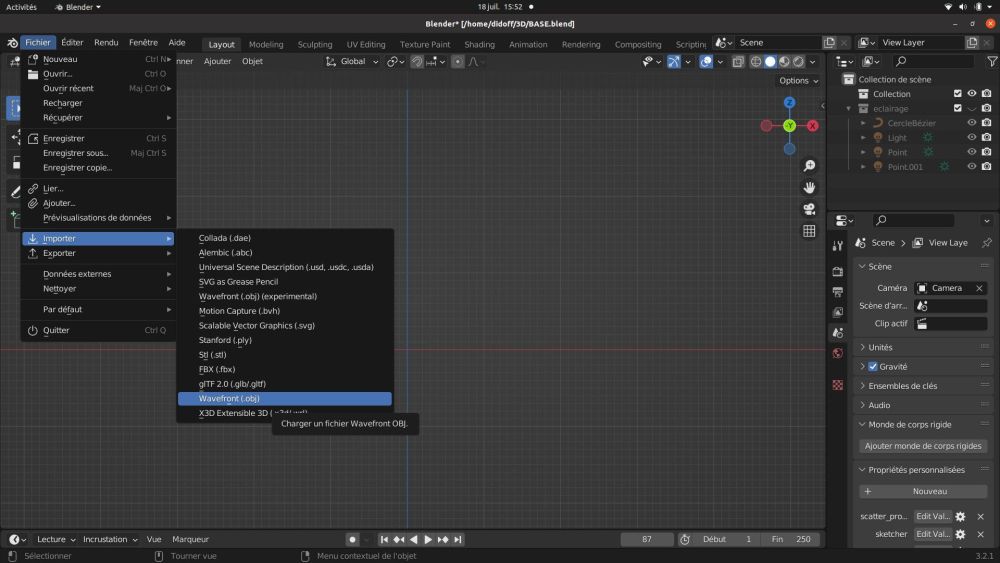This screenshot has width=1000, height=563.
Task: Uncheck the eclairage collection checkbox
Action: click(x=957, y=109)
